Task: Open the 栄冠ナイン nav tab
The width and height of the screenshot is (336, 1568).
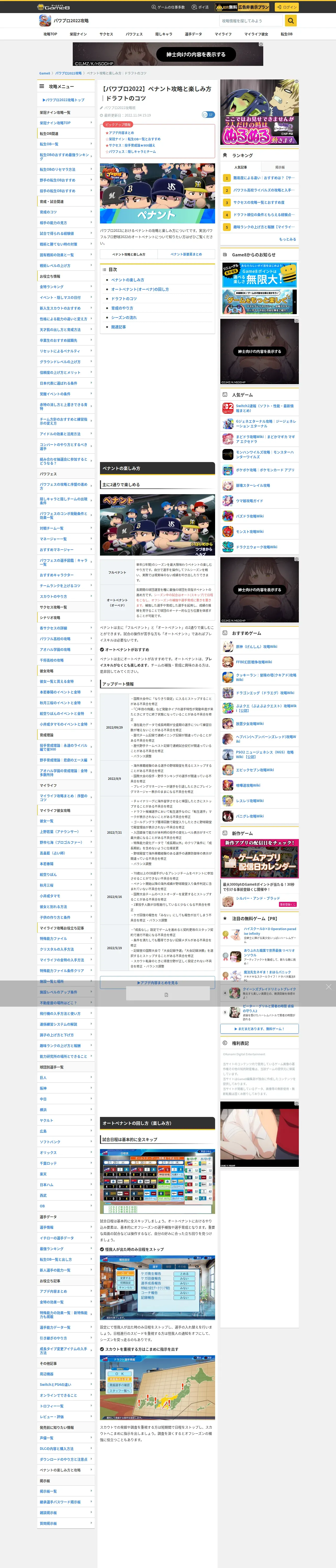Action: click(78, 34)
